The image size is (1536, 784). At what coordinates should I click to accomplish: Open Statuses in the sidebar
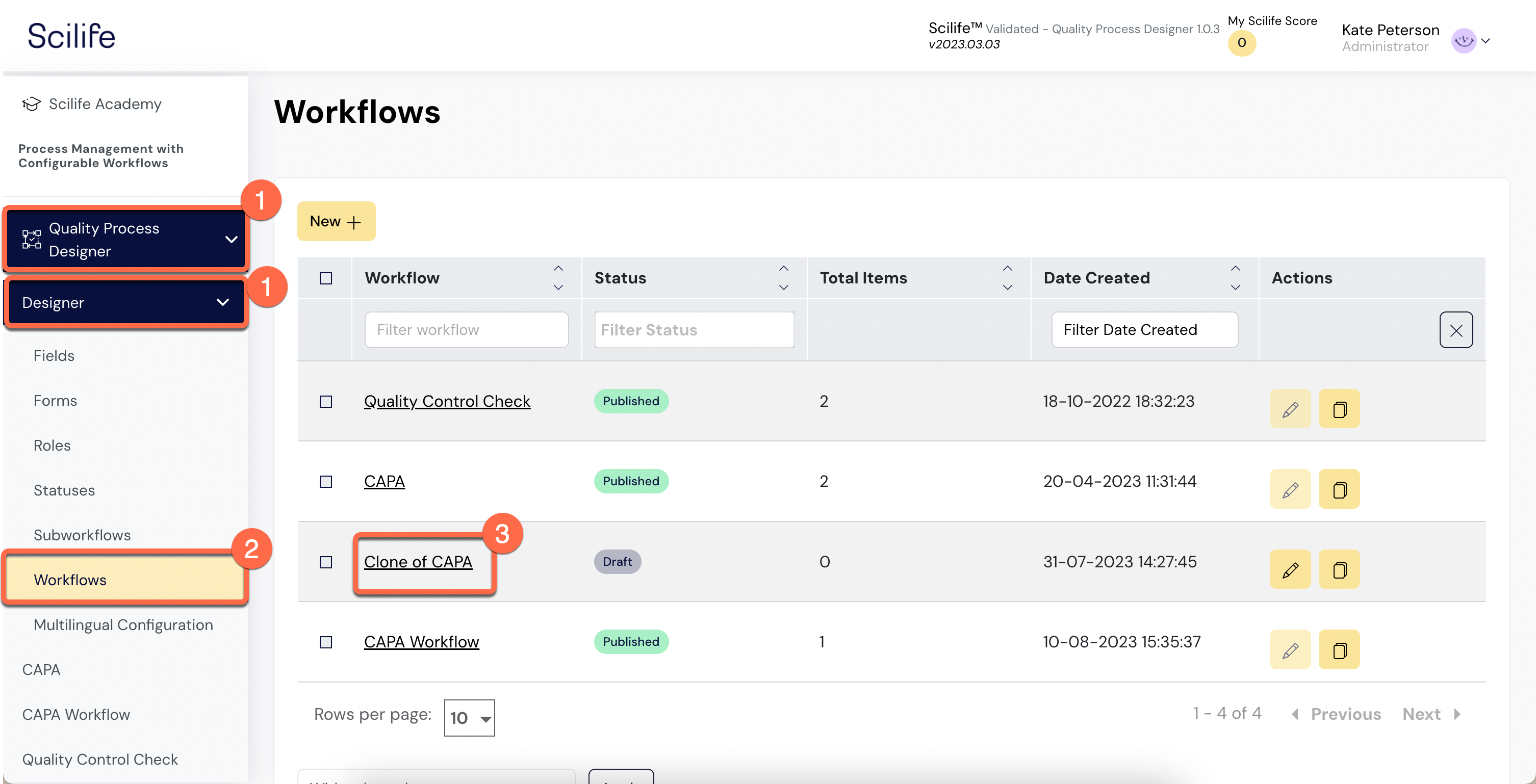pos(64,490)
